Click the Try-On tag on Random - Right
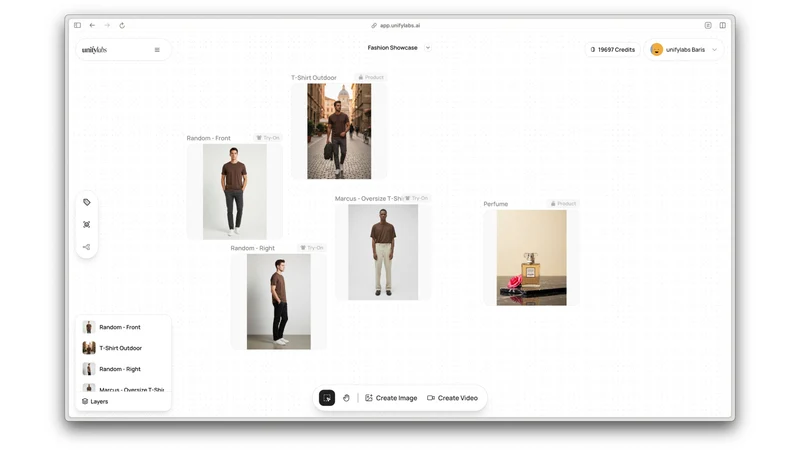This screenshot has width=800, height=450. pyautogui.click(x=312, y=248)
